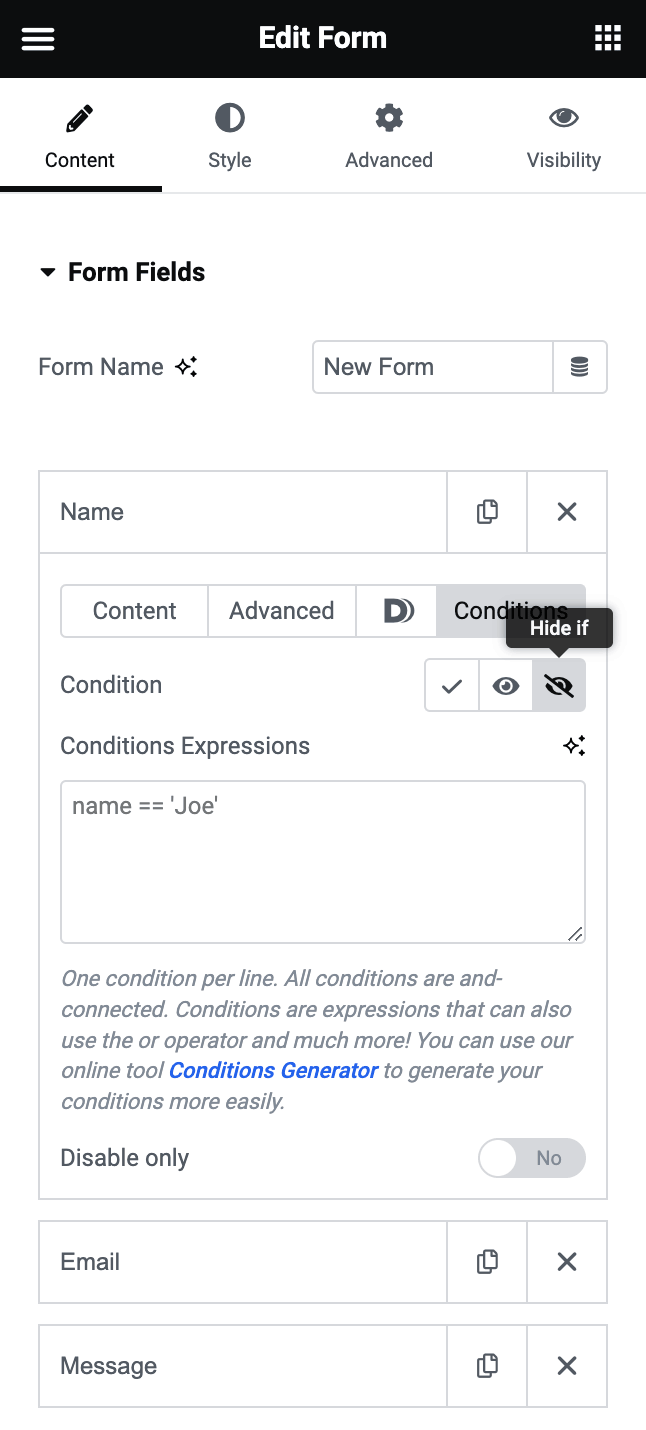Viewport: 646px width, 1430px height.
Task: Open the Dynamic.ooo sub-tab on Name field
Action: [x=396, y=611]
